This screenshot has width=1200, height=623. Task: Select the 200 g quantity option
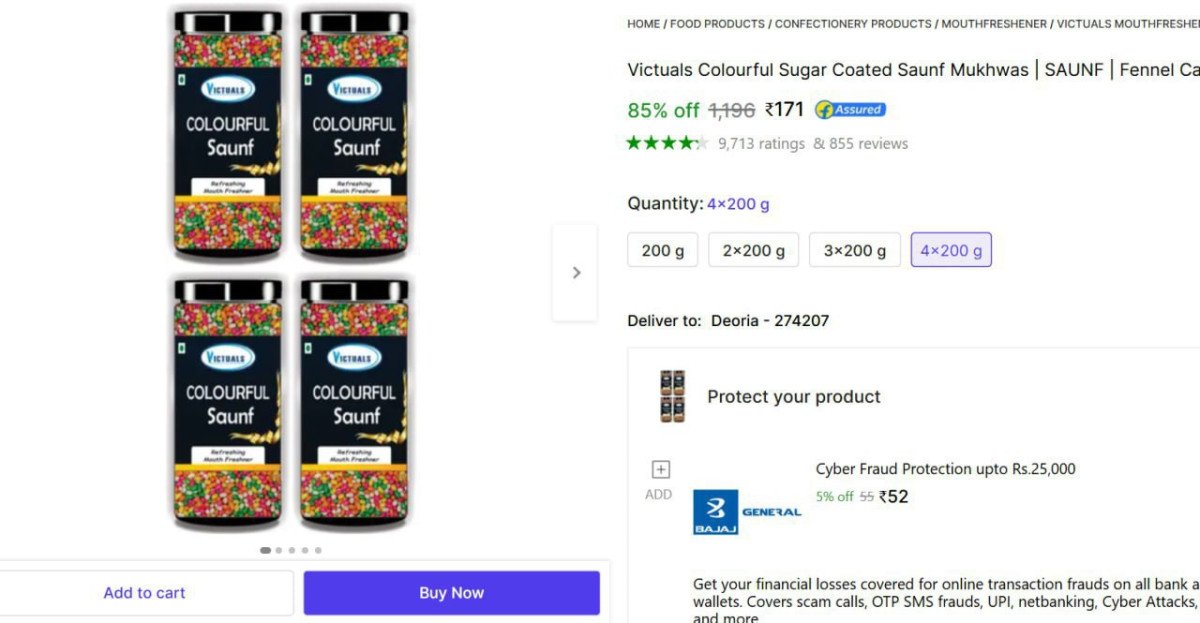click(663, 250)
